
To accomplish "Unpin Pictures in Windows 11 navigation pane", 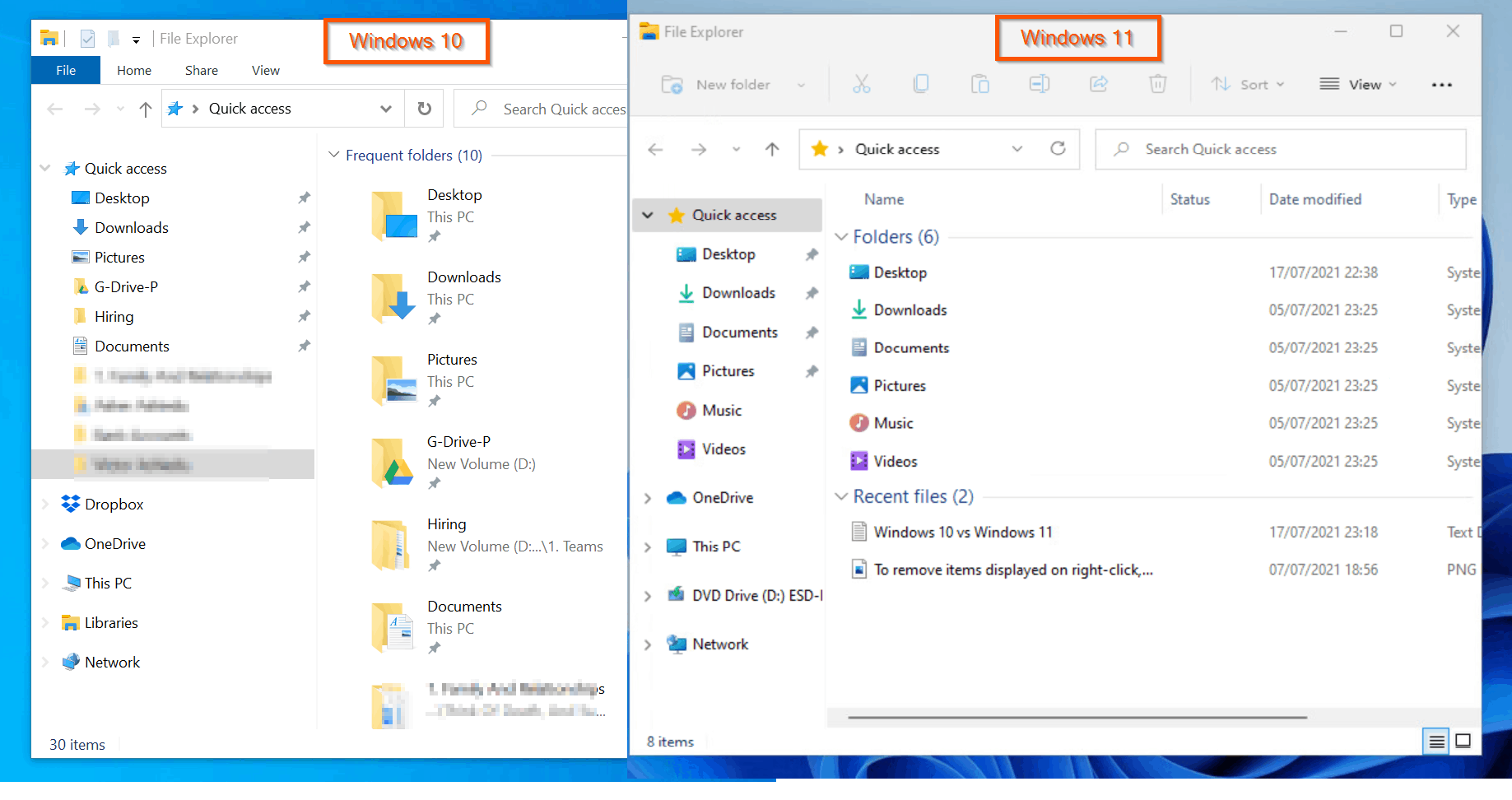I will (x=812, y=371).
